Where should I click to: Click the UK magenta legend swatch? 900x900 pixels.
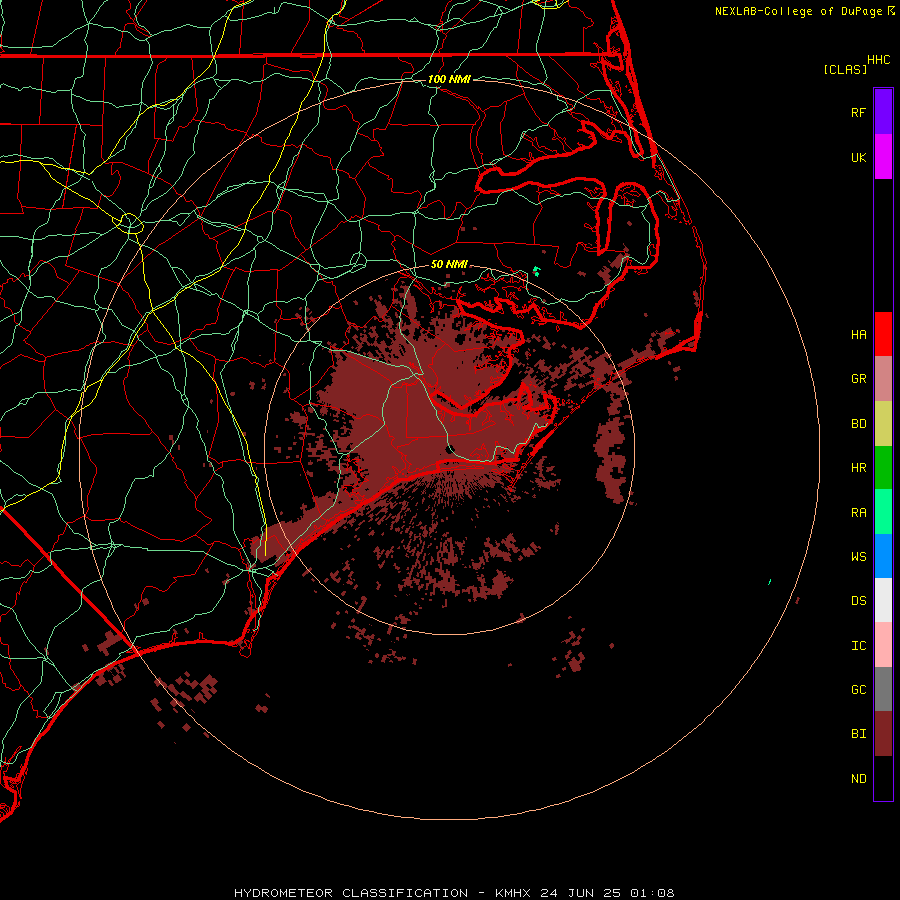tap(883, 157)
